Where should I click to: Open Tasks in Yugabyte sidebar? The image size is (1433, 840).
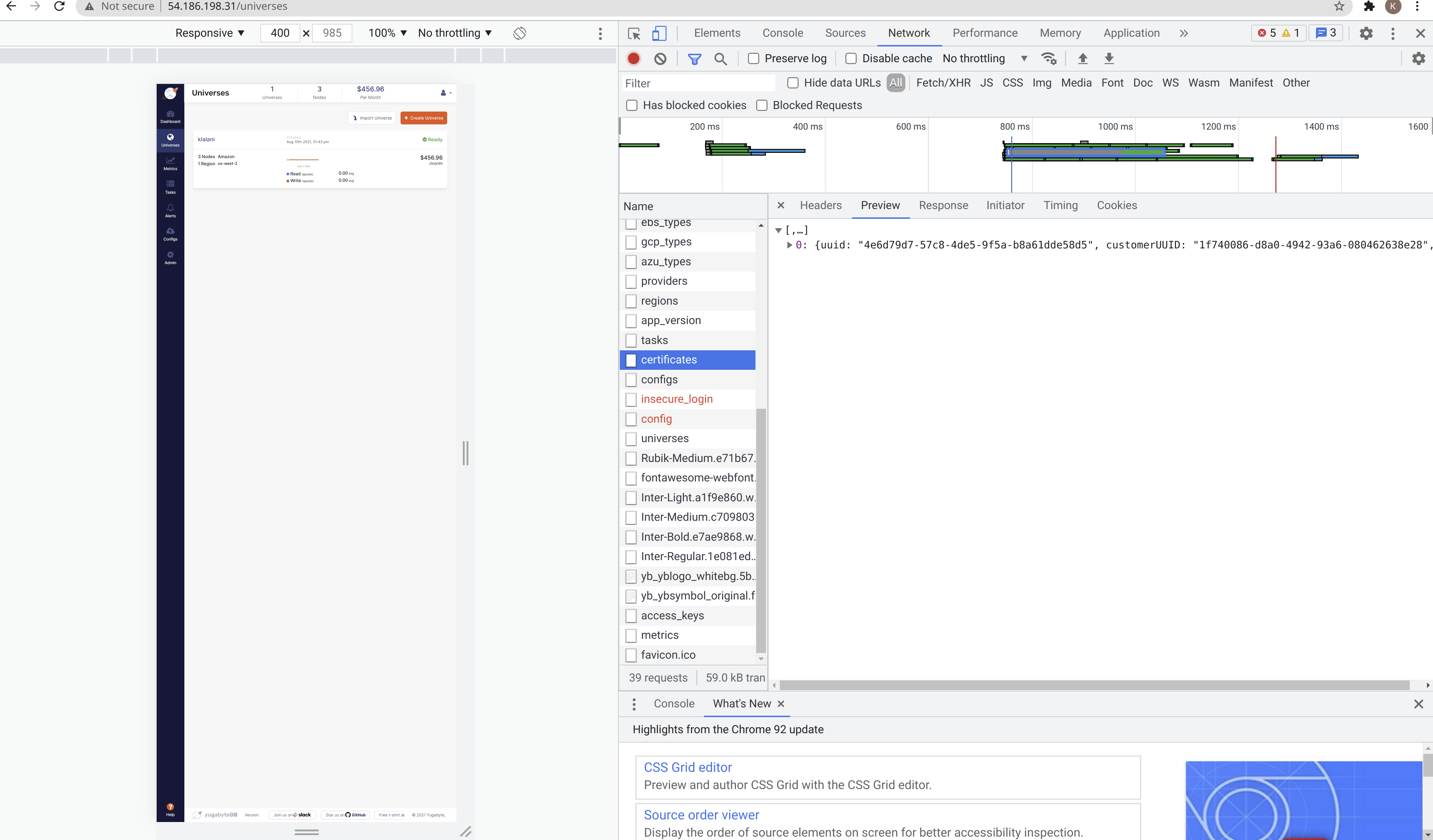pos(170,187)
